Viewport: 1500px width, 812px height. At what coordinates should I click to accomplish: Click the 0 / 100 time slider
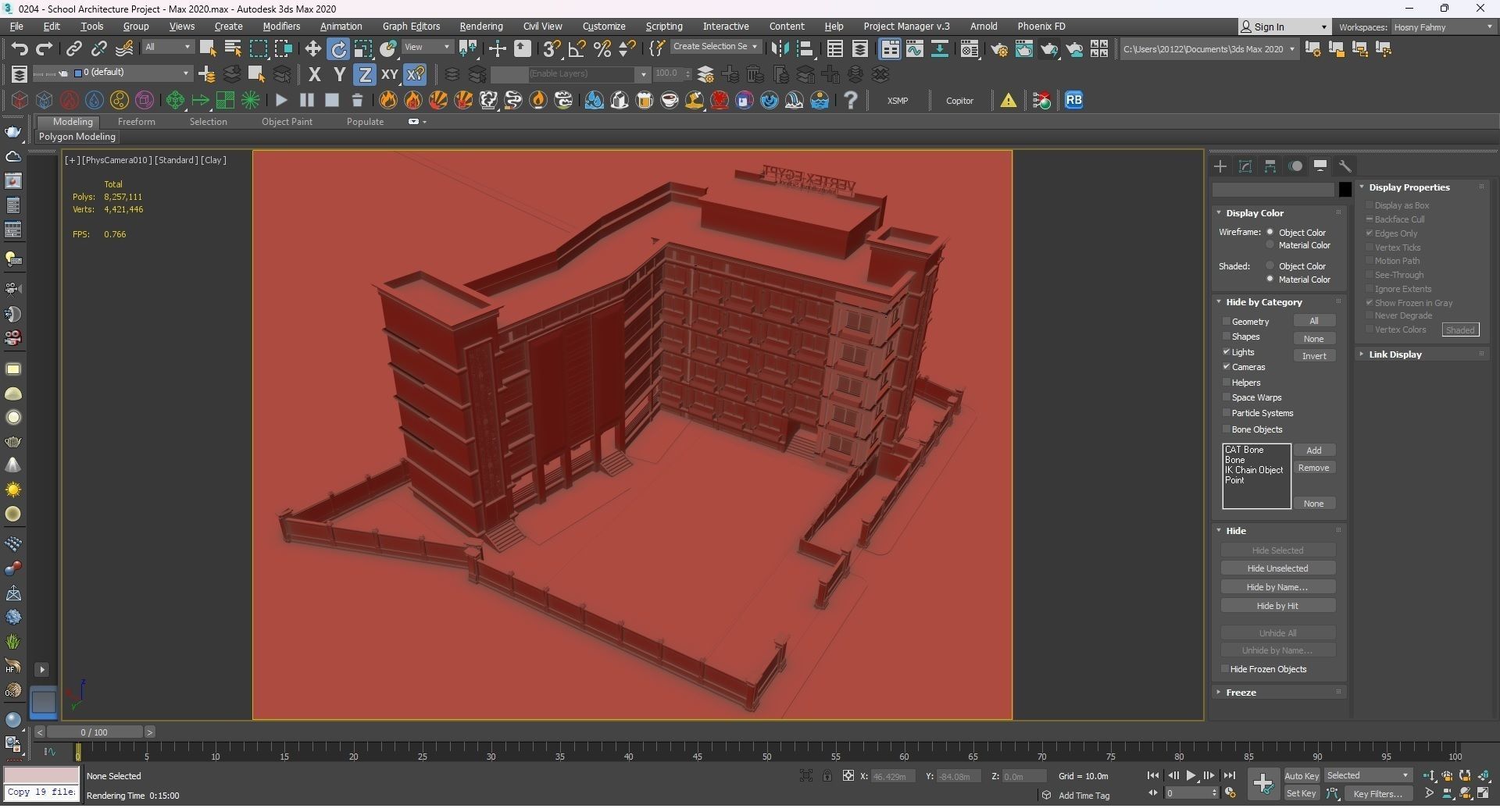(x=95, y=732)
